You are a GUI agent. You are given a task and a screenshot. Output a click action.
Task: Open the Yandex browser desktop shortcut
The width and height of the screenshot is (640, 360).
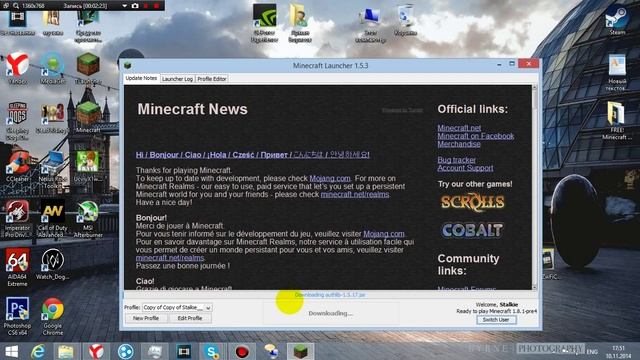pyautogui.click(x=17, y=67)
